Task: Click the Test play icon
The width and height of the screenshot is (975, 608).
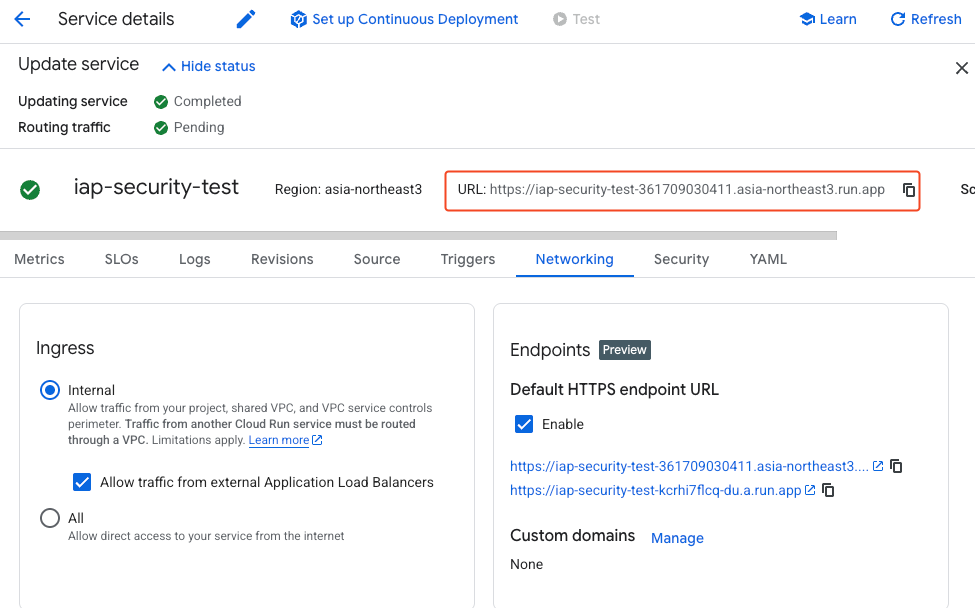Action: (x=560, y=19)
